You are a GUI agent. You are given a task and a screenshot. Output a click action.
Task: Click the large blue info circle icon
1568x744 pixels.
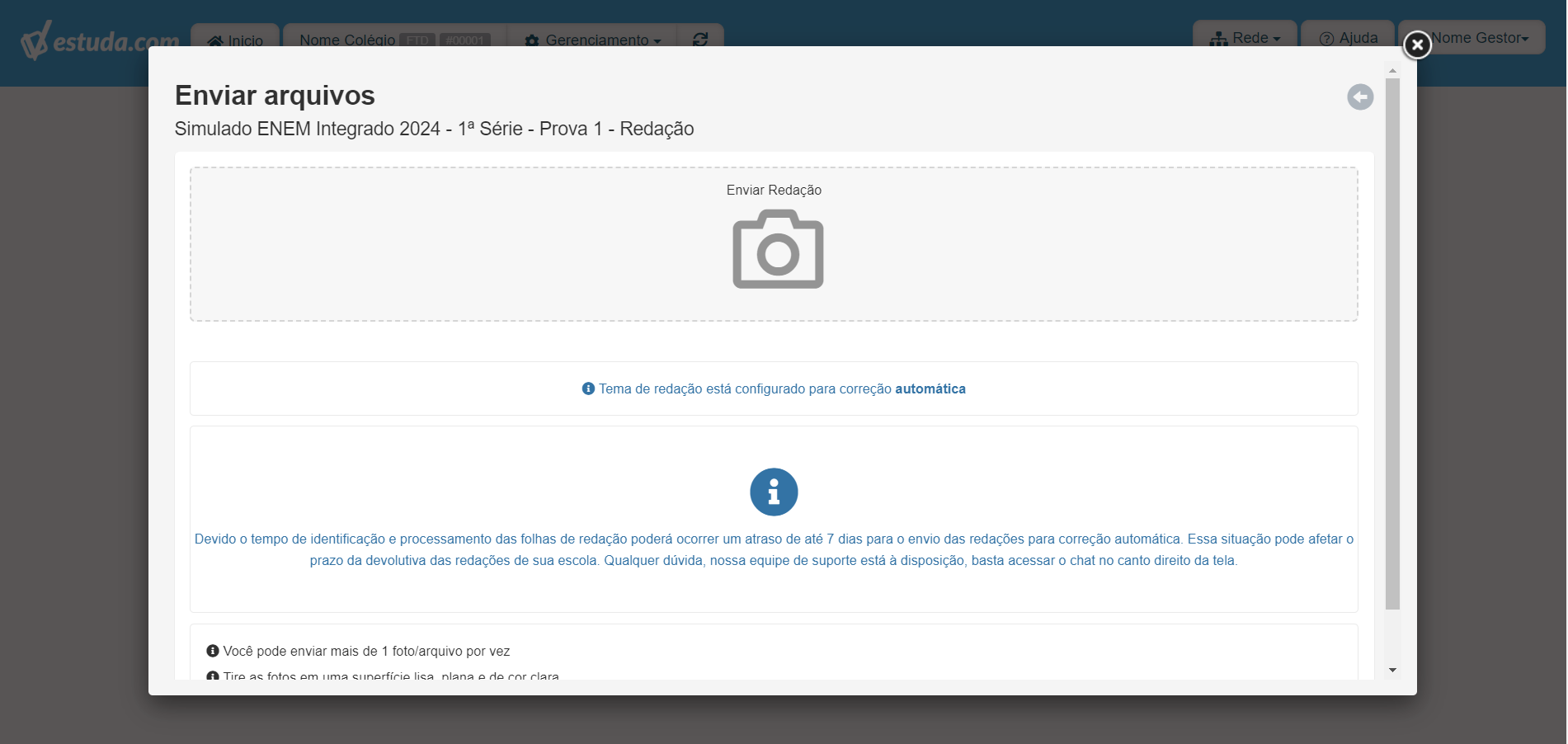pos(774,492)
